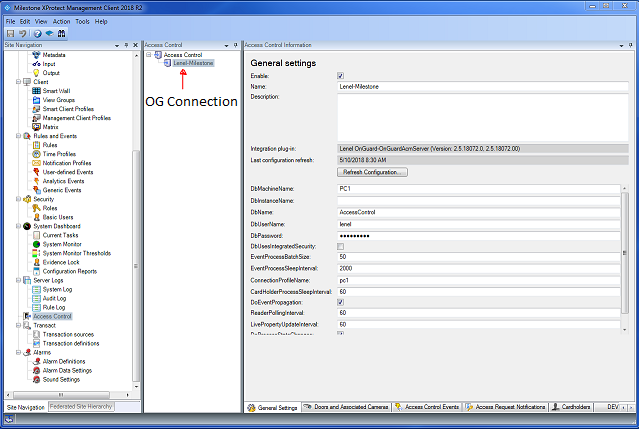Select the Lenel-Milestone connection icon

pos(167,63)
